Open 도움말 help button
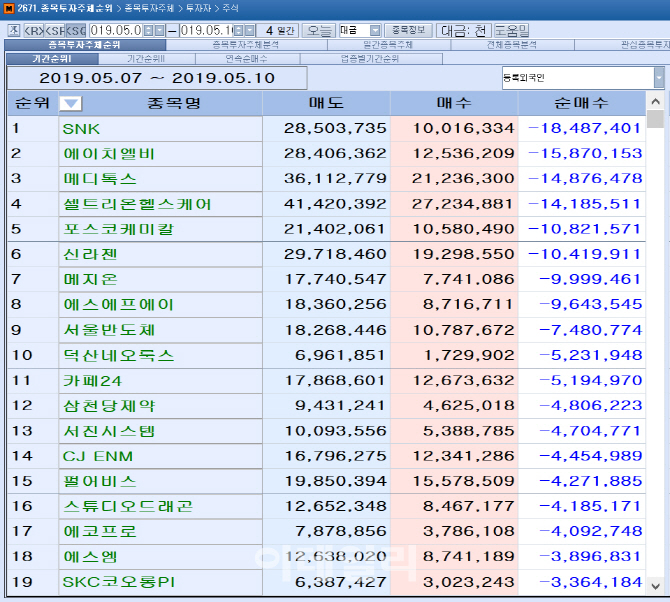The image size is (670, 602). pos(511,30)
